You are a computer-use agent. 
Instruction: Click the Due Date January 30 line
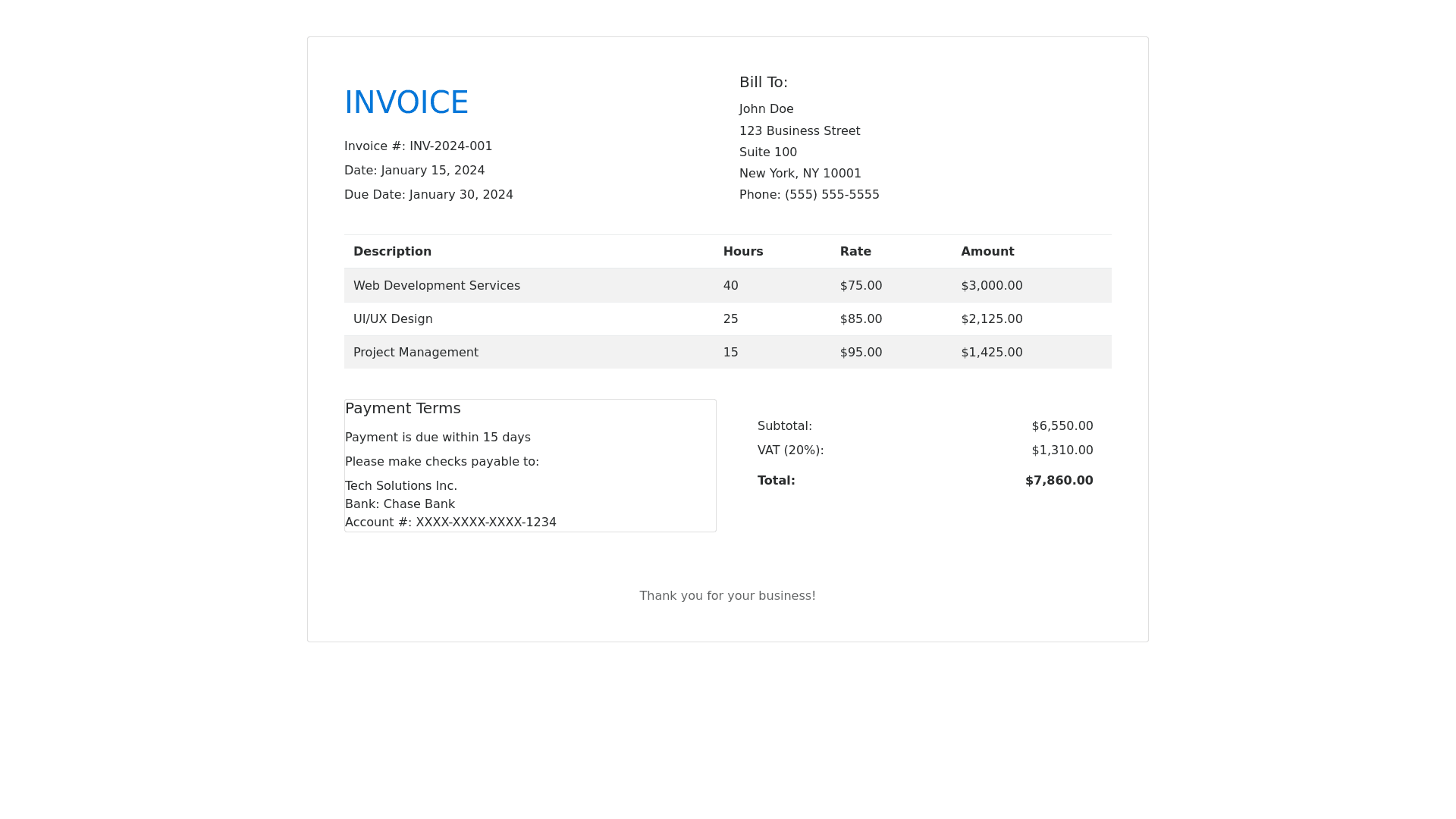tap(428, 195)
